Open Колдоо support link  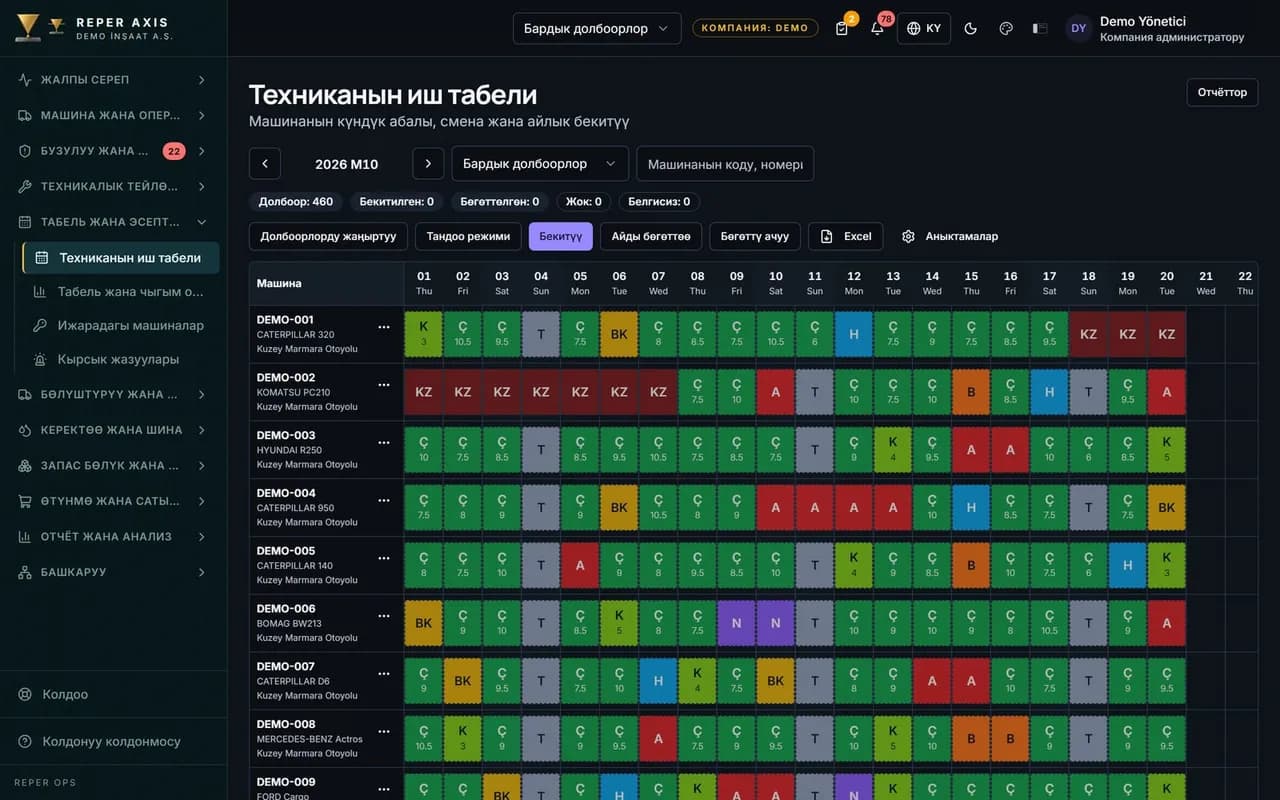pyautogui.click(x=113, y=694)
